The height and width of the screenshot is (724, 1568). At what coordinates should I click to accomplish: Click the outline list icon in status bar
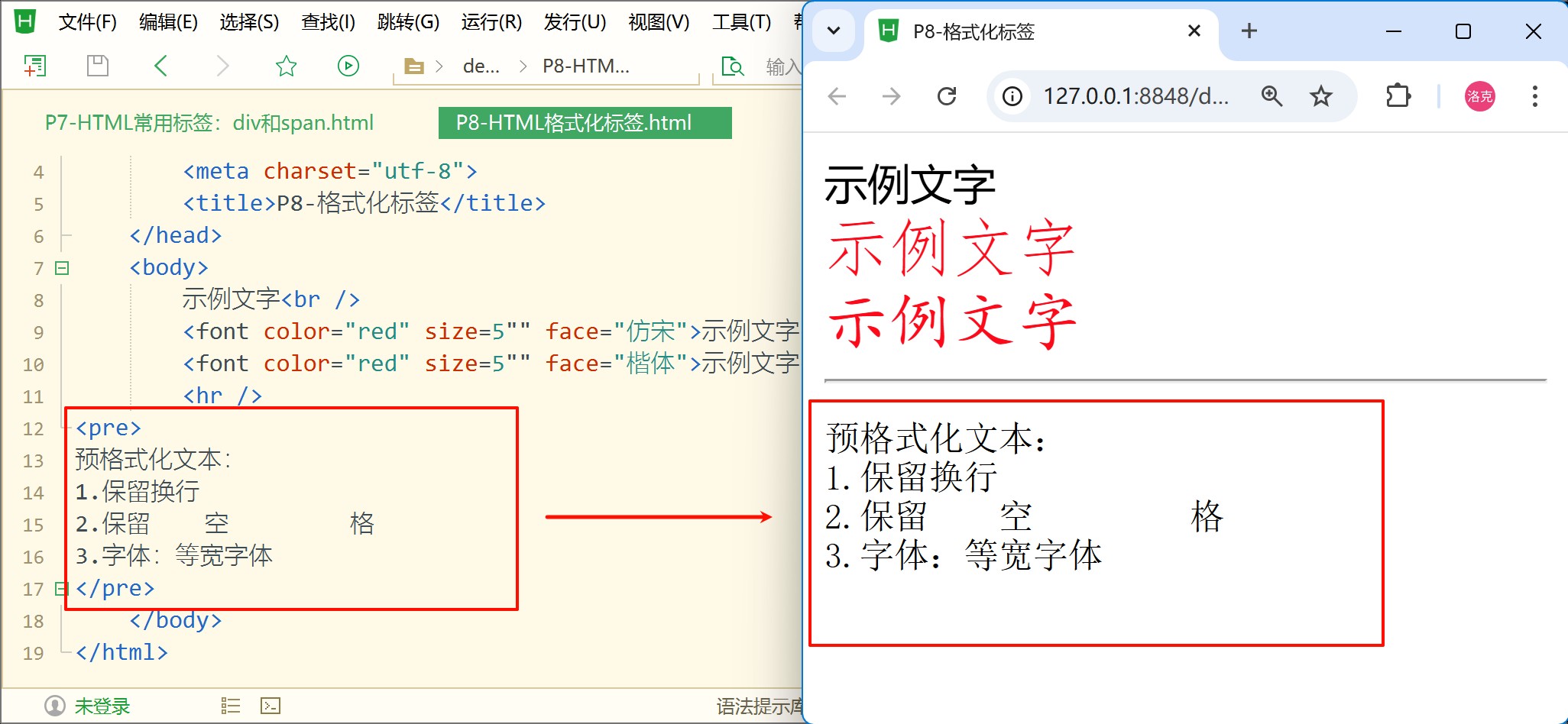(231, 706)
